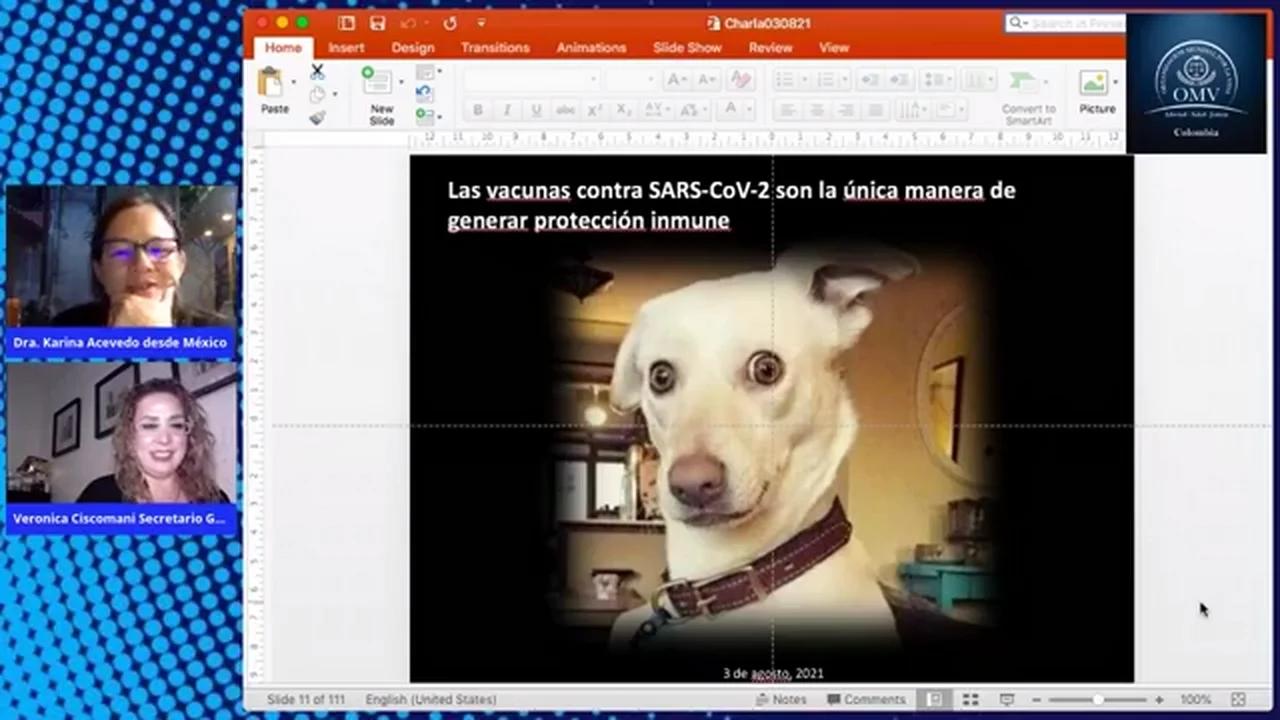Toggle Superscript formatting

tap(594, 110)
